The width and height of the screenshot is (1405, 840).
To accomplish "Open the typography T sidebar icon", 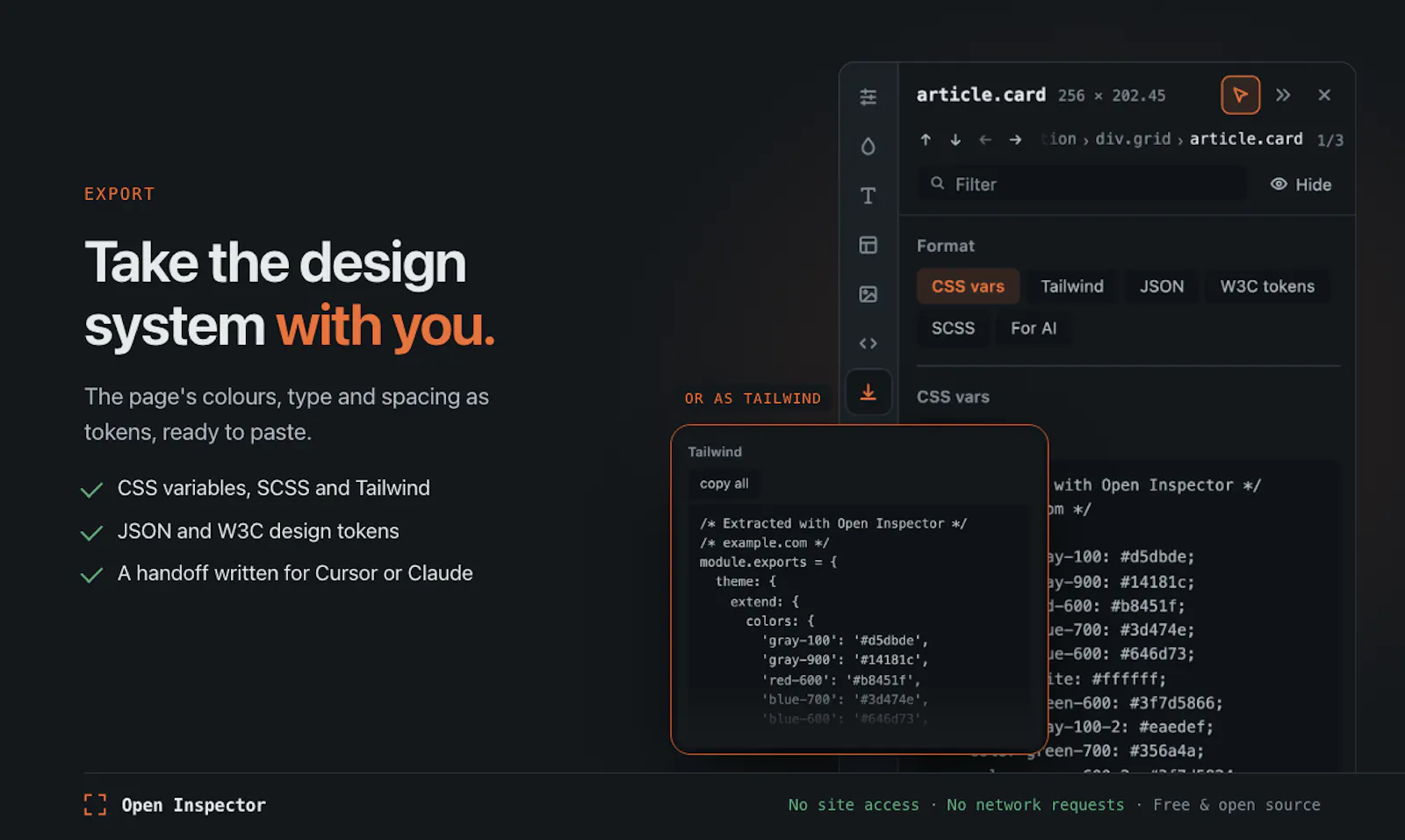I will [x=868, y=195].
